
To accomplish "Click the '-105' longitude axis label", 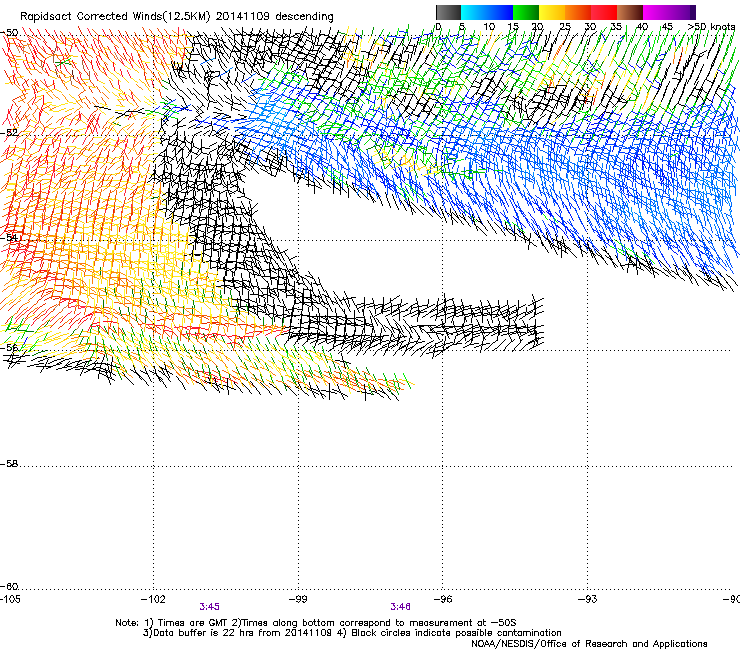I will click(10, 599).
